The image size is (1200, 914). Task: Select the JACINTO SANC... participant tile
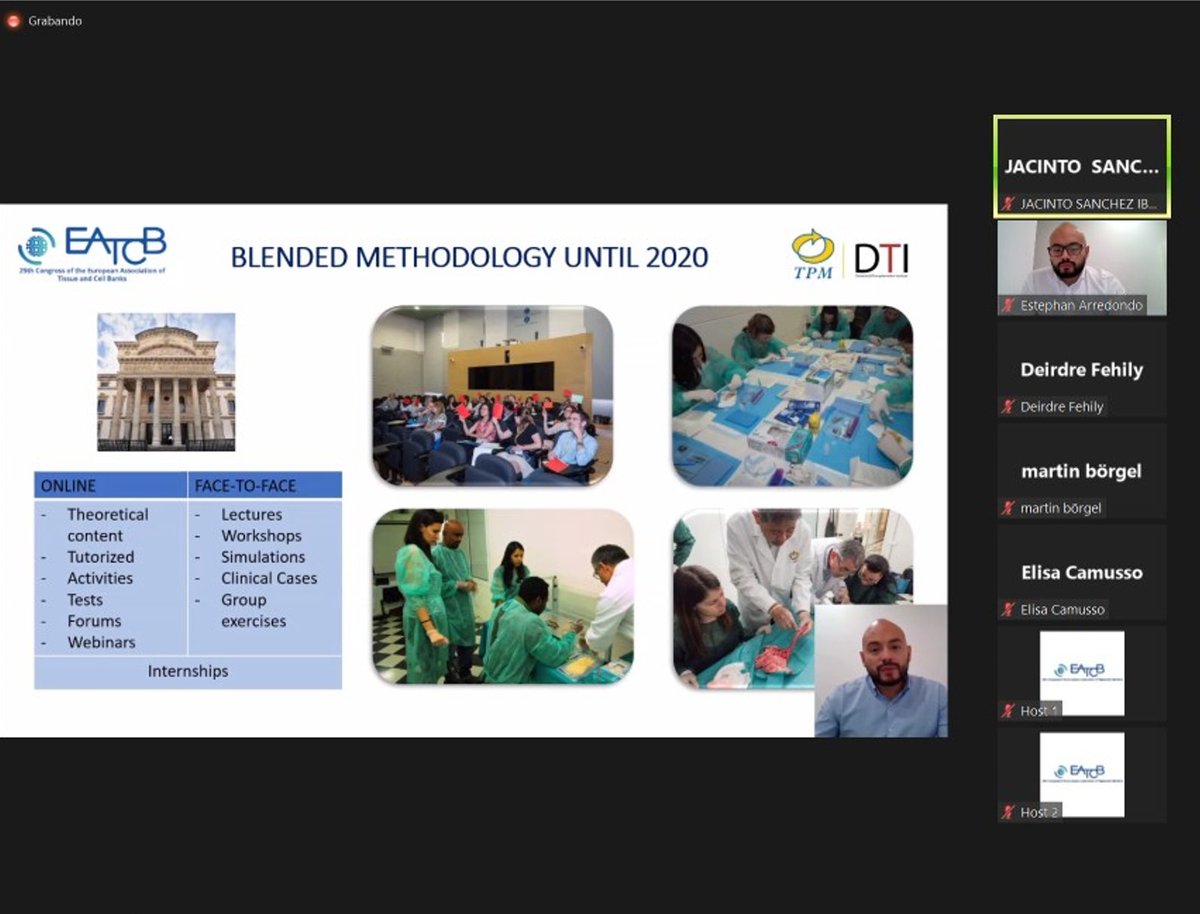click(1081, 167)
